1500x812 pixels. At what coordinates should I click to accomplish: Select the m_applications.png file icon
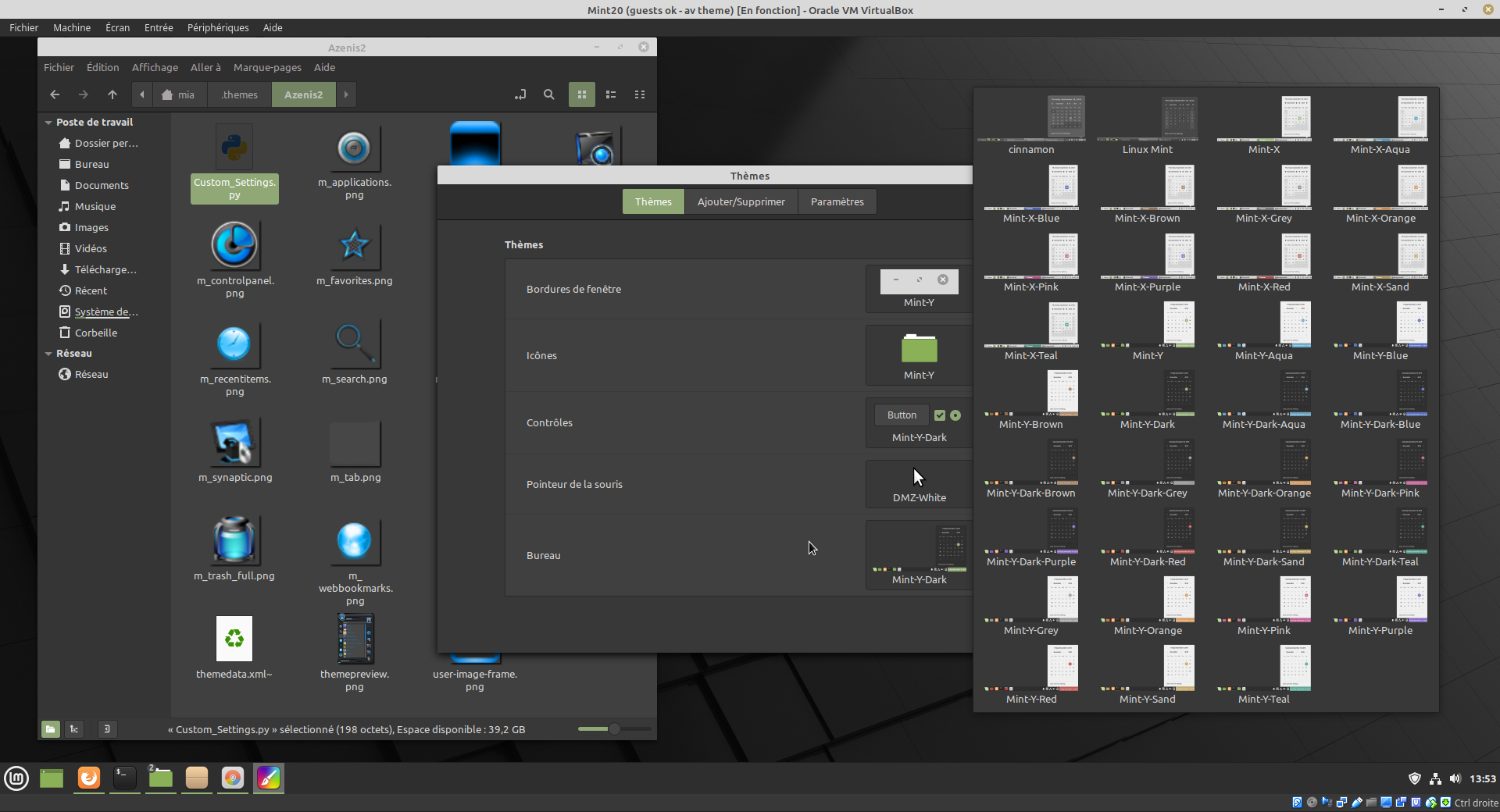(x=354, y=148)
